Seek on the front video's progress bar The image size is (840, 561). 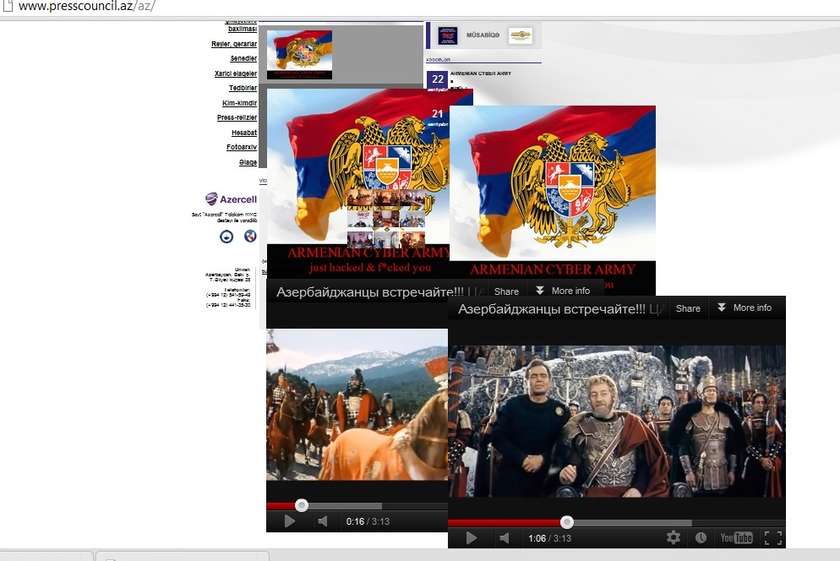[620, 522]
